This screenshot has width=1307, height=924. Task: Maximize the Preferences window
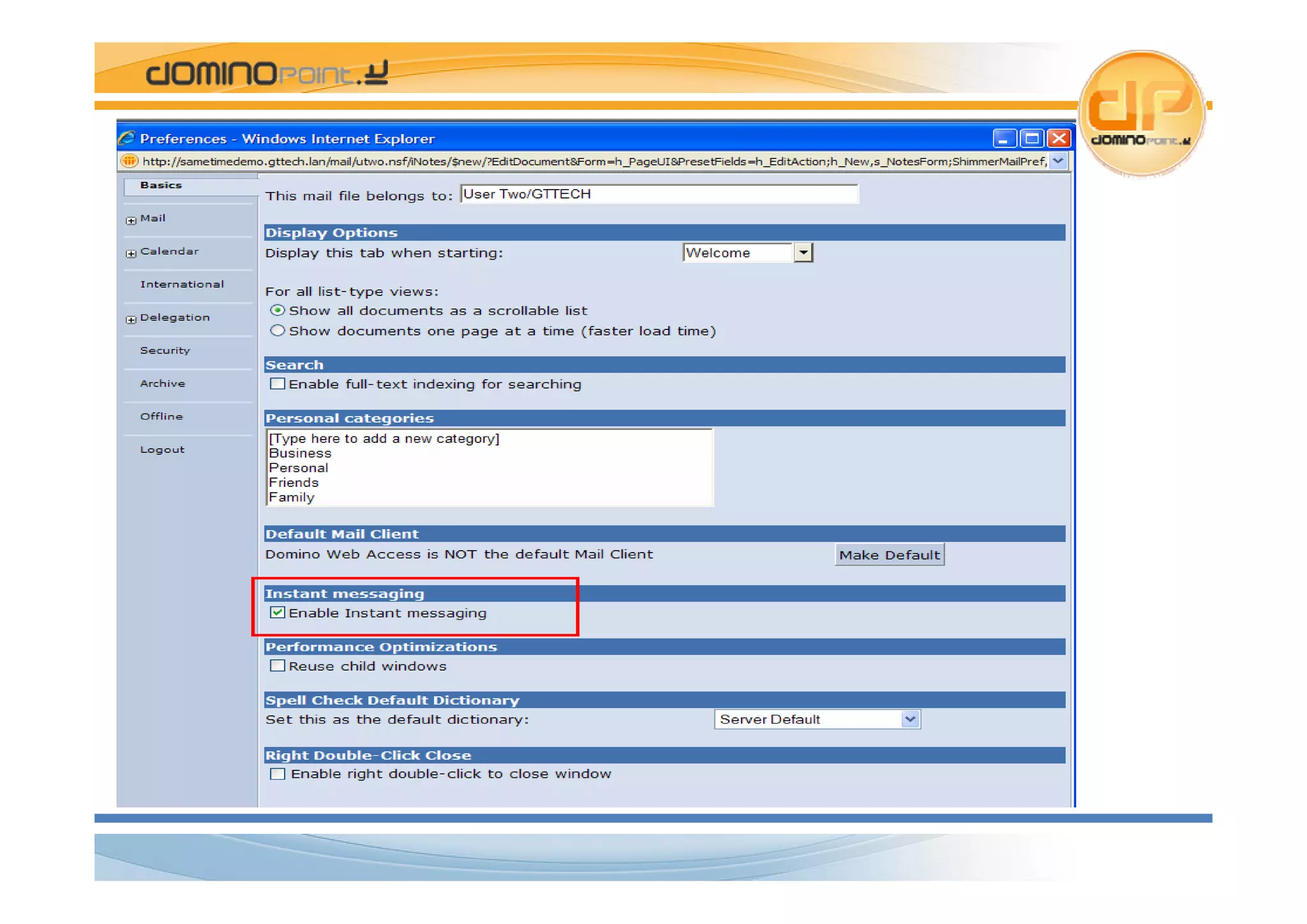point(1031,138)
